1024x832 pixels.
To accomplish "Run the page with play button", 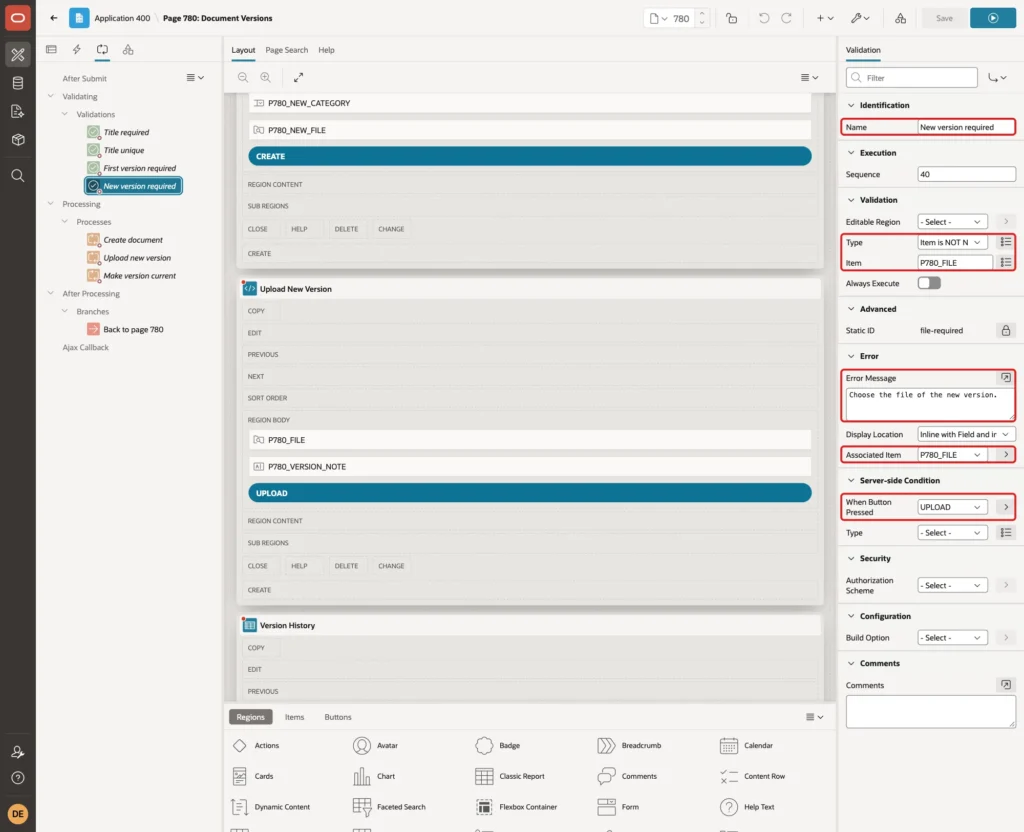I will click(x=993, y=18).
